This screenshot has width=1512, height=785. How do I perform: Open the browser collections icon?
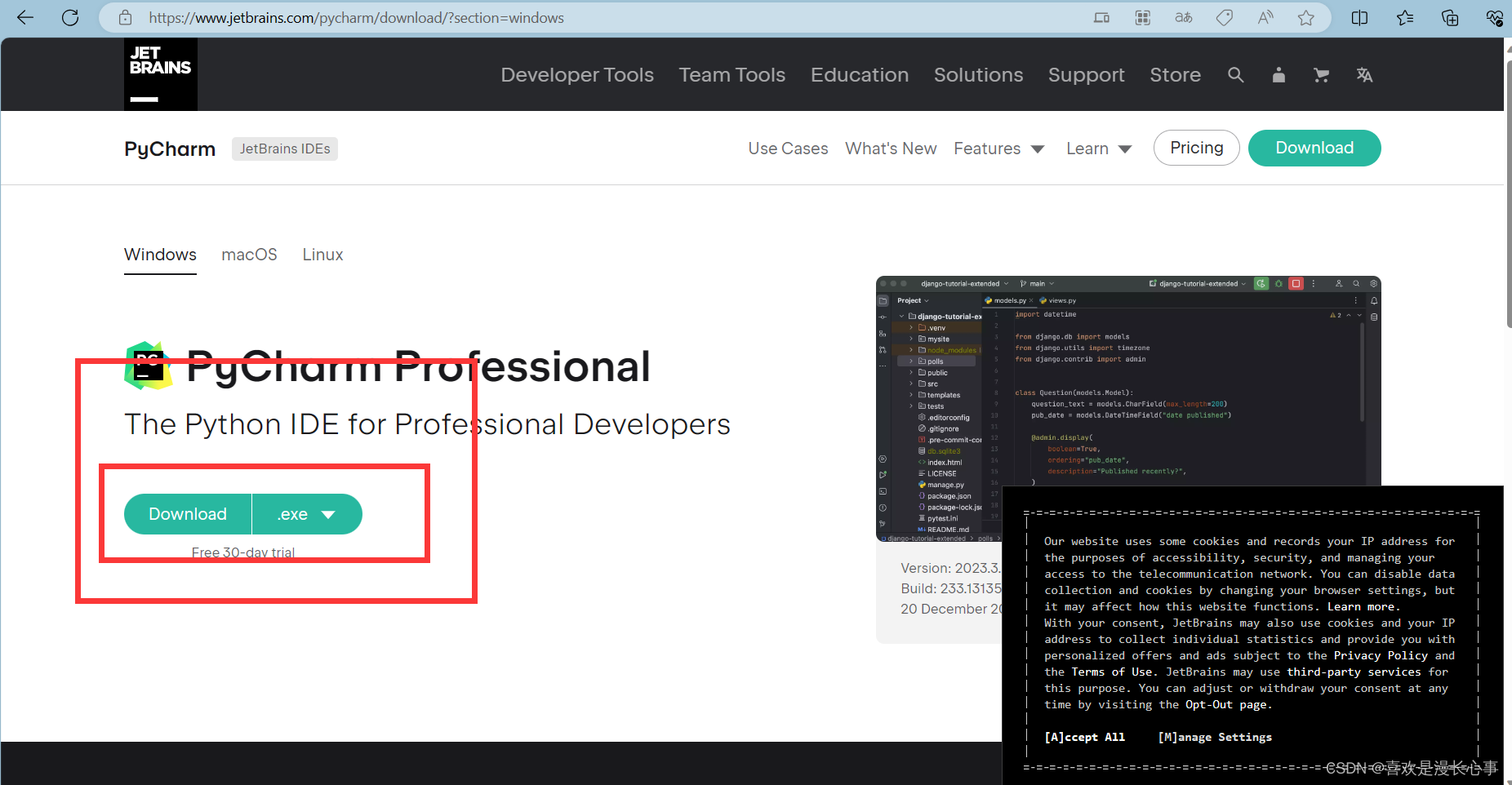pos(1450,17)
